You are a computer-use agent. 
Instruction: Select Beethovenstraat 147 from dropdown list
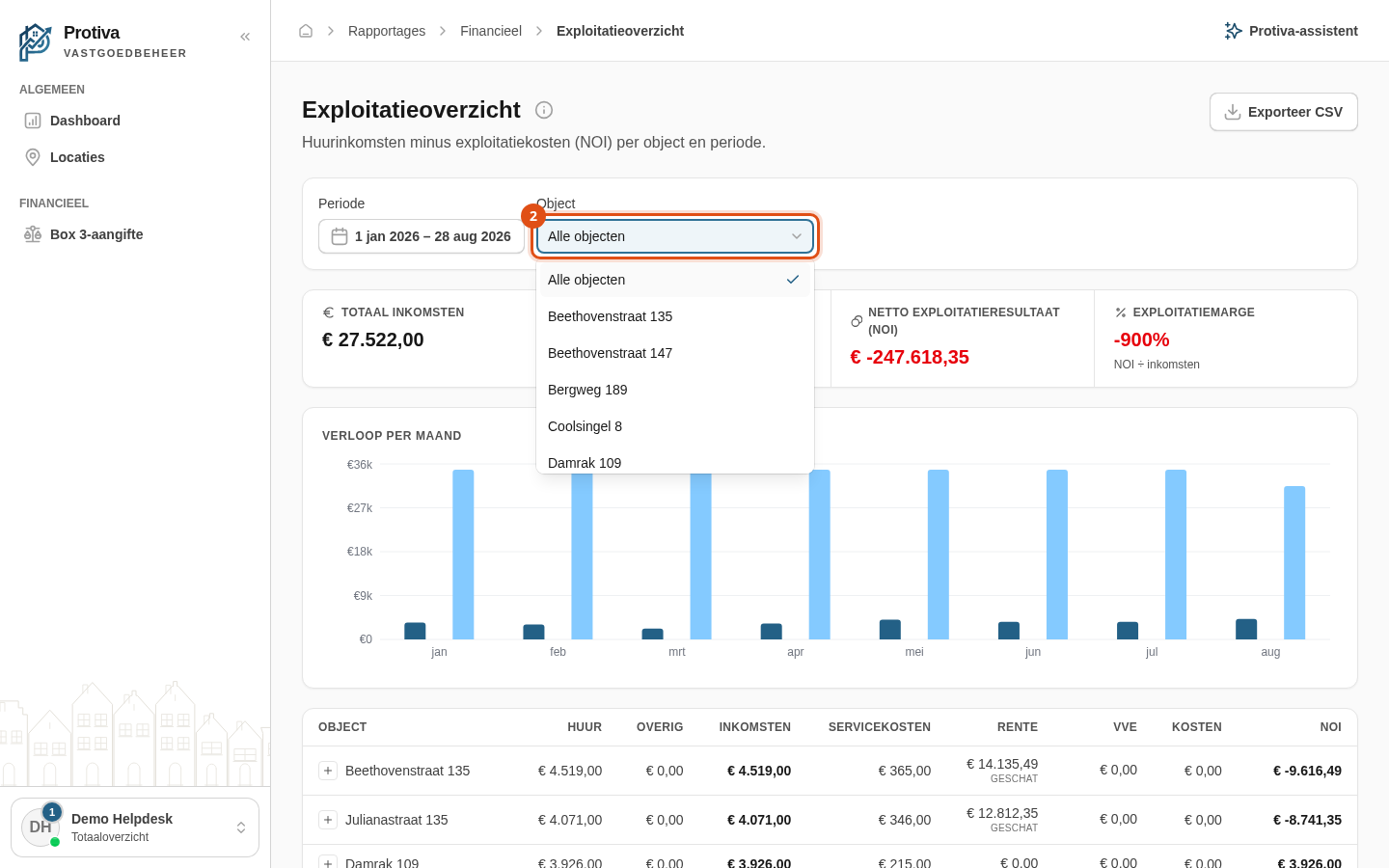(675, 353)
